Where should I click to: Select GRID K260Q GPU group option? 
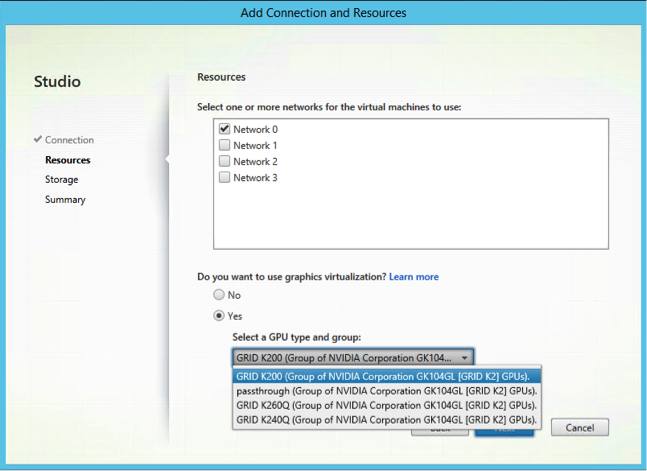[386, 405]
